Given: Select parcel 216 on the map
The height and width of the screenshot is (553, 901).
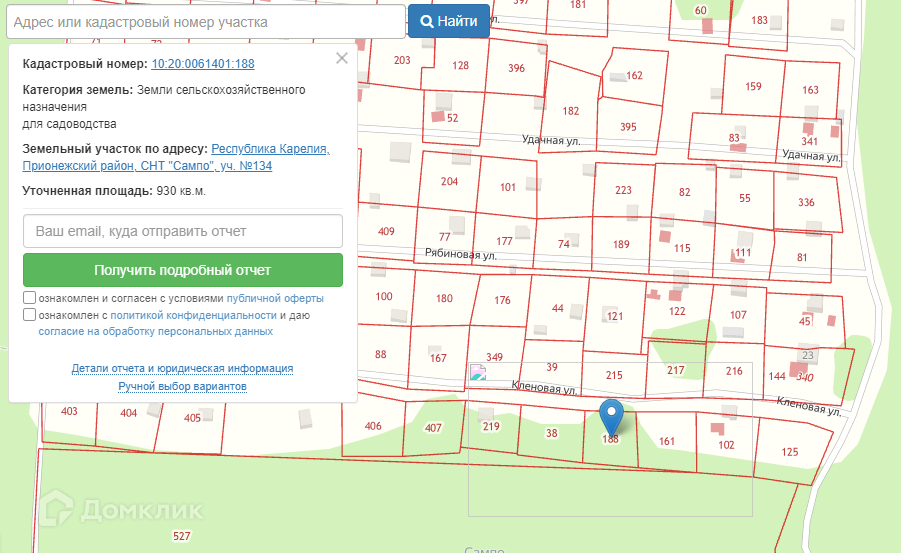Looking at the screenshot, I should 734,371.
